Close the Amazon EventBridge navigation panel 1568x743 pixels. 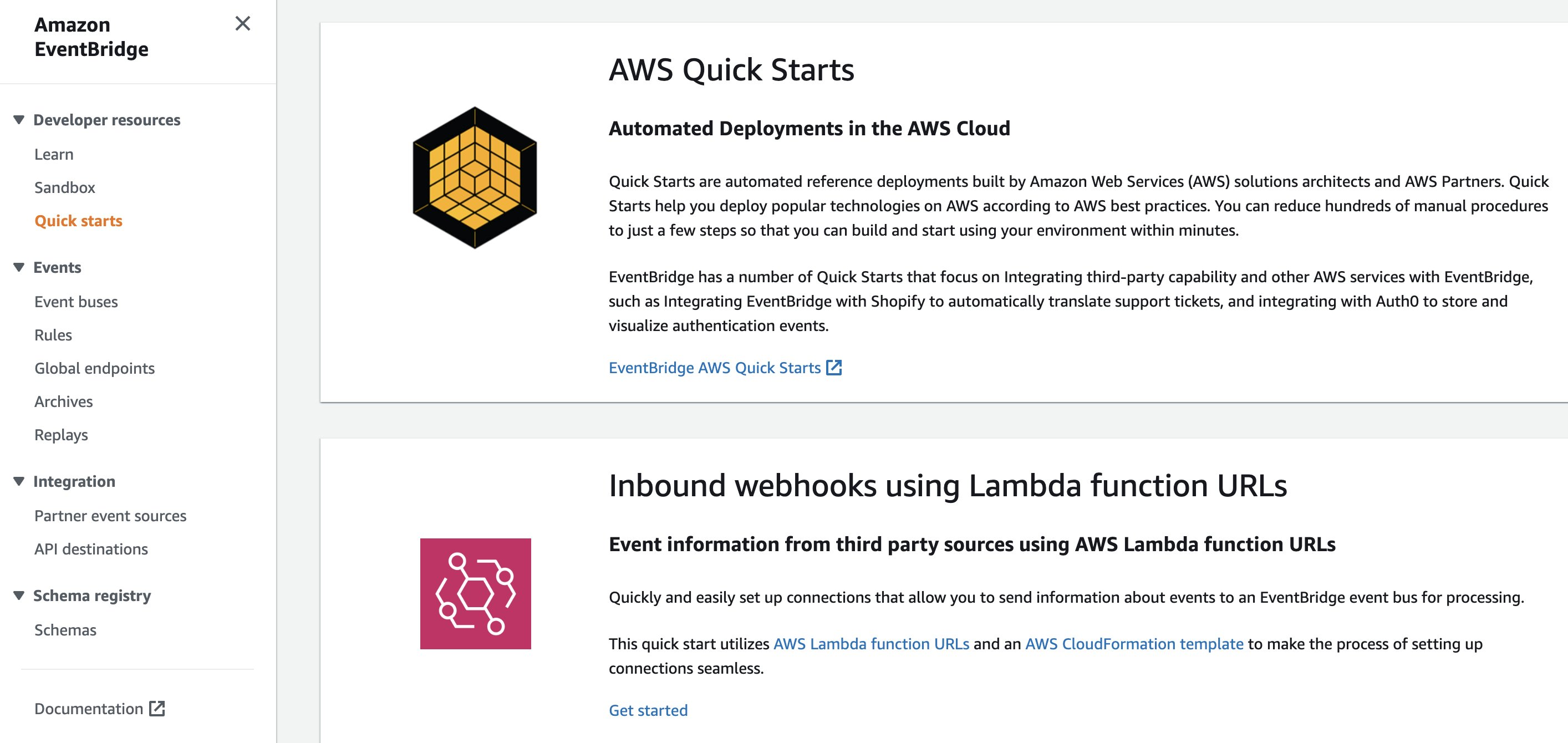[242, 24]
